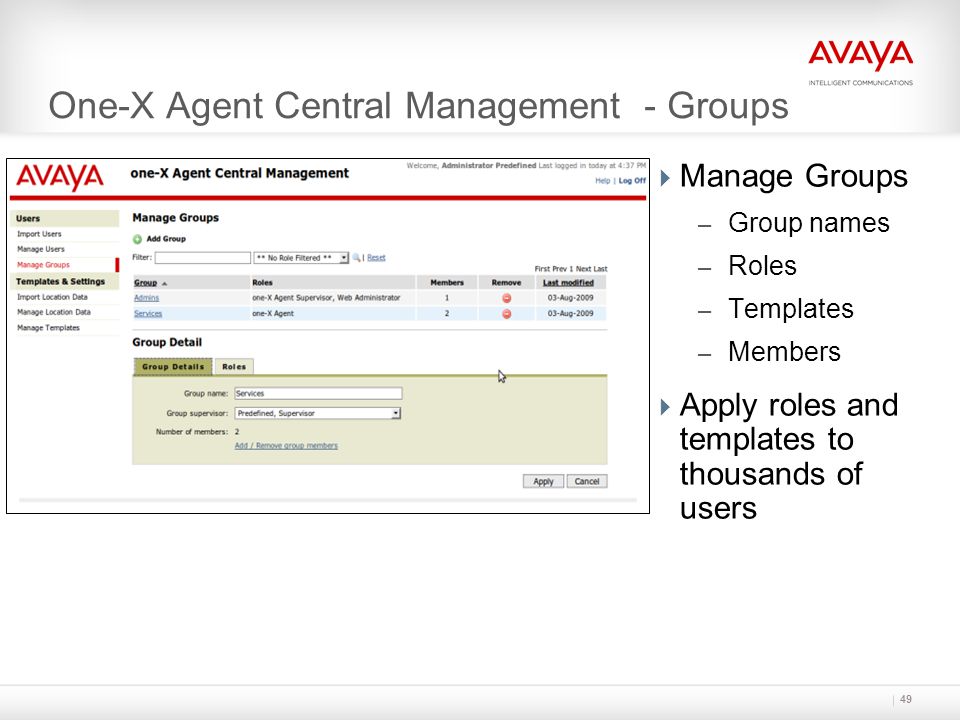Click the Users section header in sidebar
Image resolution: width=960 pixels, height=720 pixels.
point(64,219)
